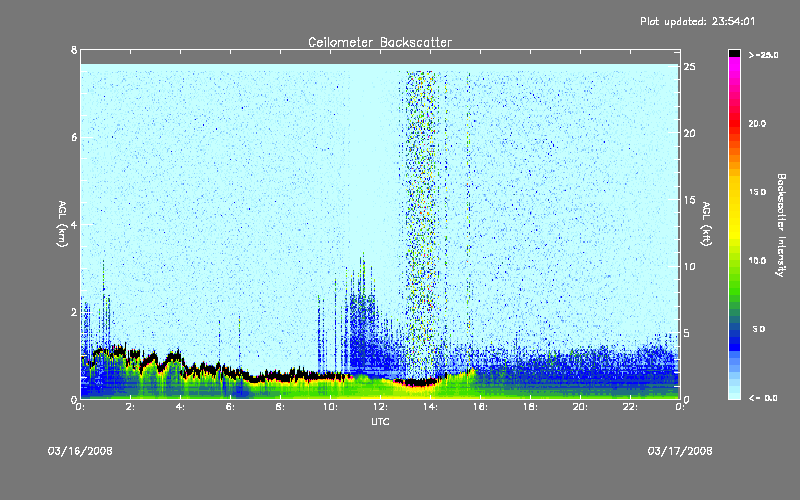The height and width of the screenshot is (500, 800).
Task: Click the left y-axis tick label 8
Action: point(74,50)
